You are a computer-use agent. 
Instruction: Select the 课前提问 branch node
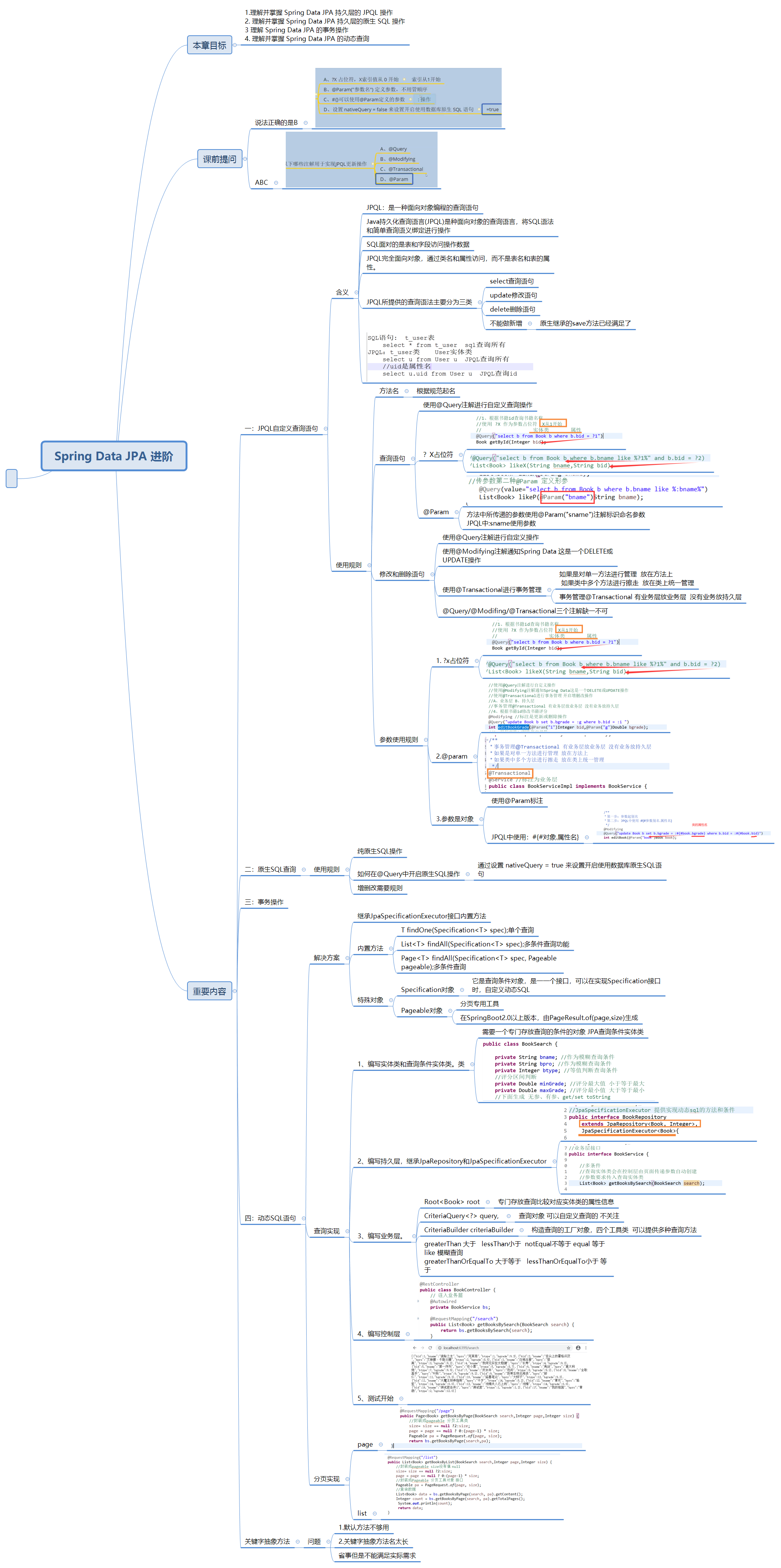point(219,159)
